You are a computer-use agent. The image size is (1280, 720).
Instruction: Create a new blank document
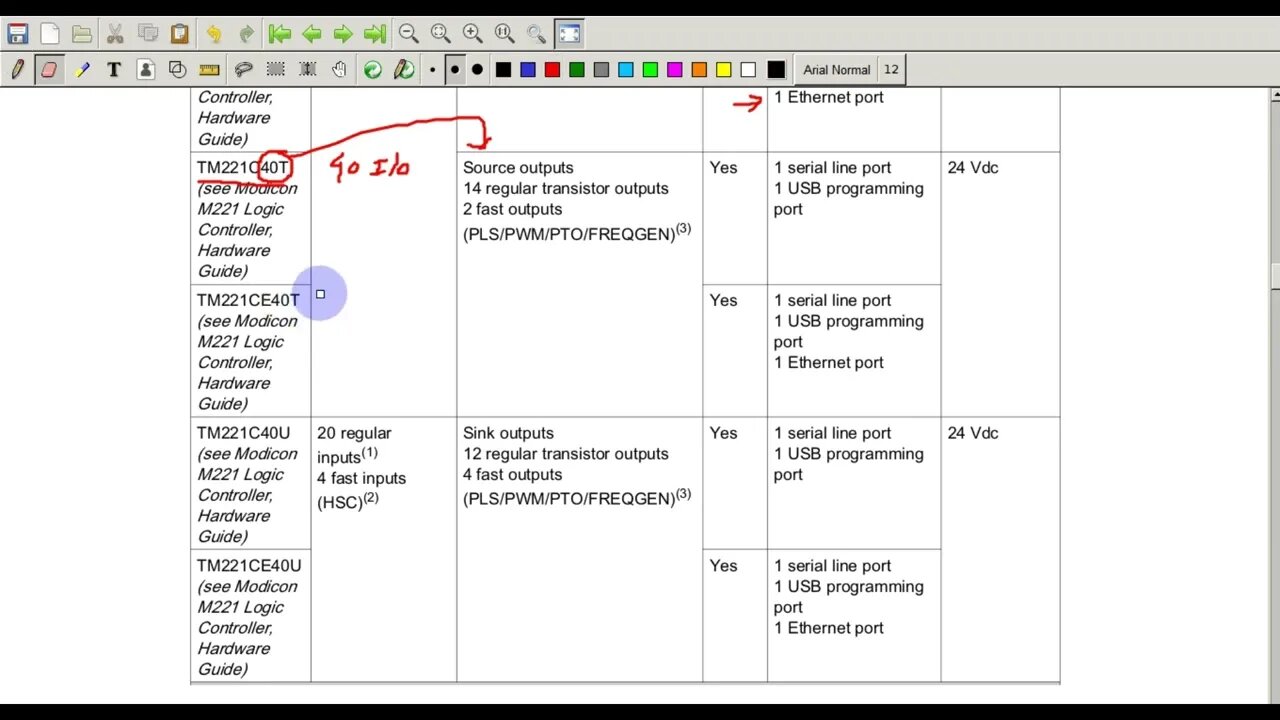(x=50, y=34)
